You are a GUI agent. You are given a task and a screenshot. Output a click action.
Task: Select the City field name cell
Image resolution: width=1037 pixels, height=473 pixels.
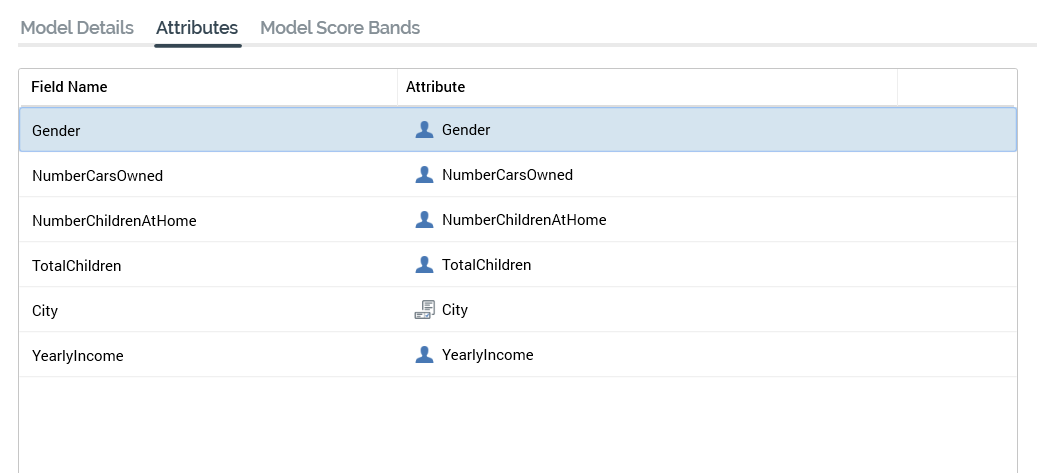pos(45,311)
